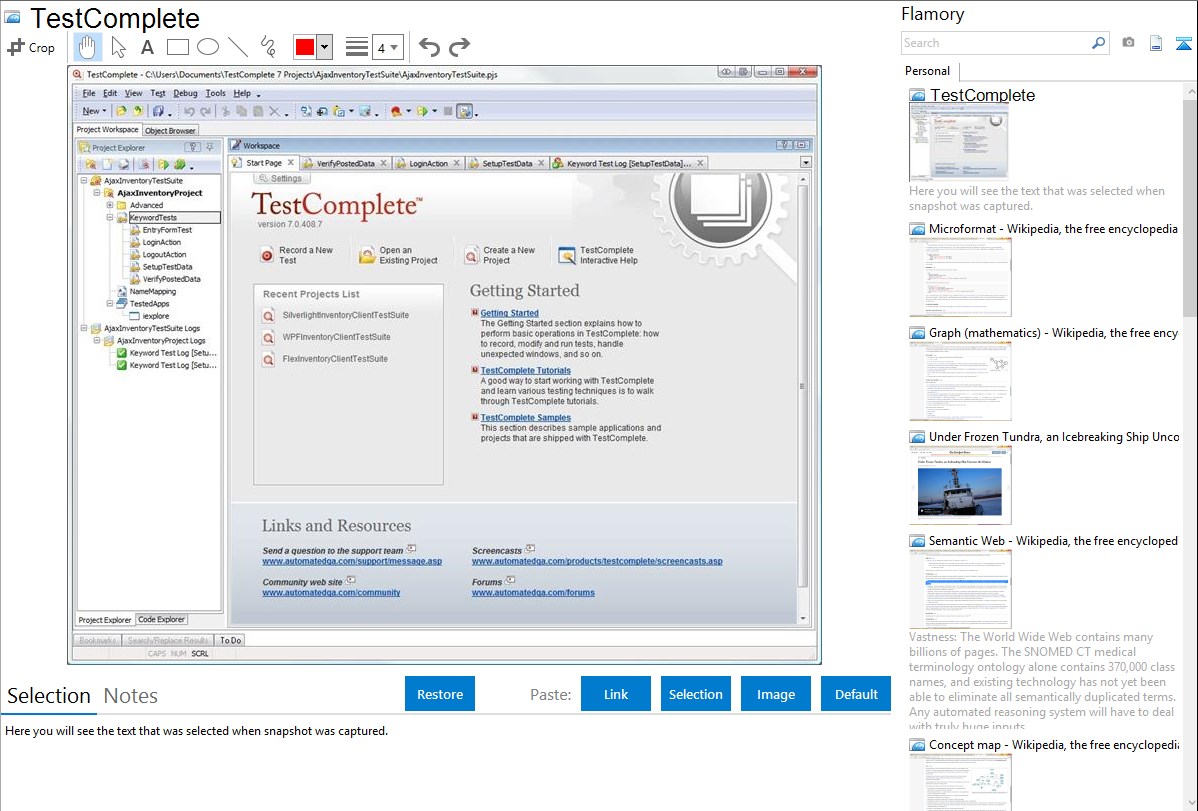The image size is (1198, 811).
Task: Close the Start Page tab
Action: (x=290, y=163)
